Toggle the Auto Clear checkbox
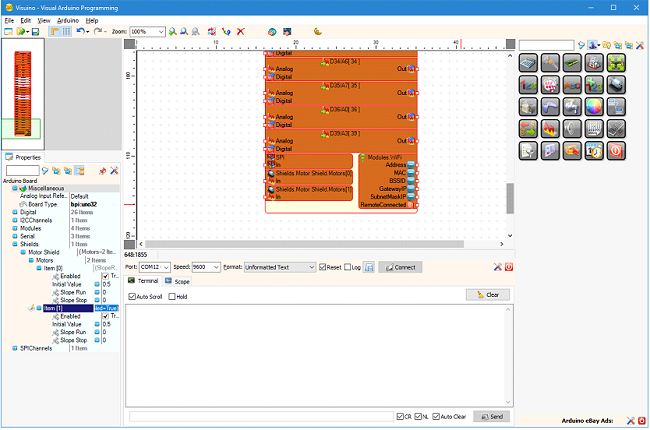 pos(436,416)
